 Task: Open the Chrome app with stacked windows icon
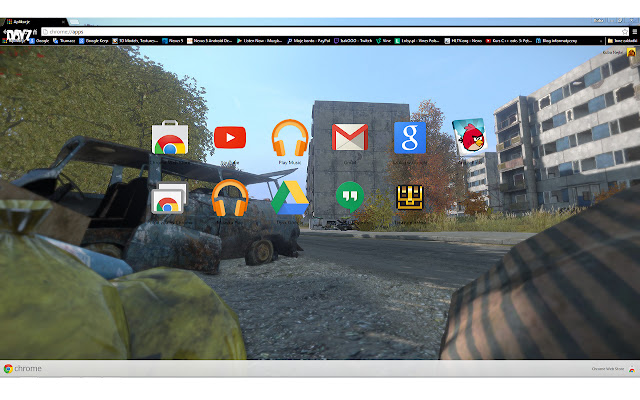169,198
